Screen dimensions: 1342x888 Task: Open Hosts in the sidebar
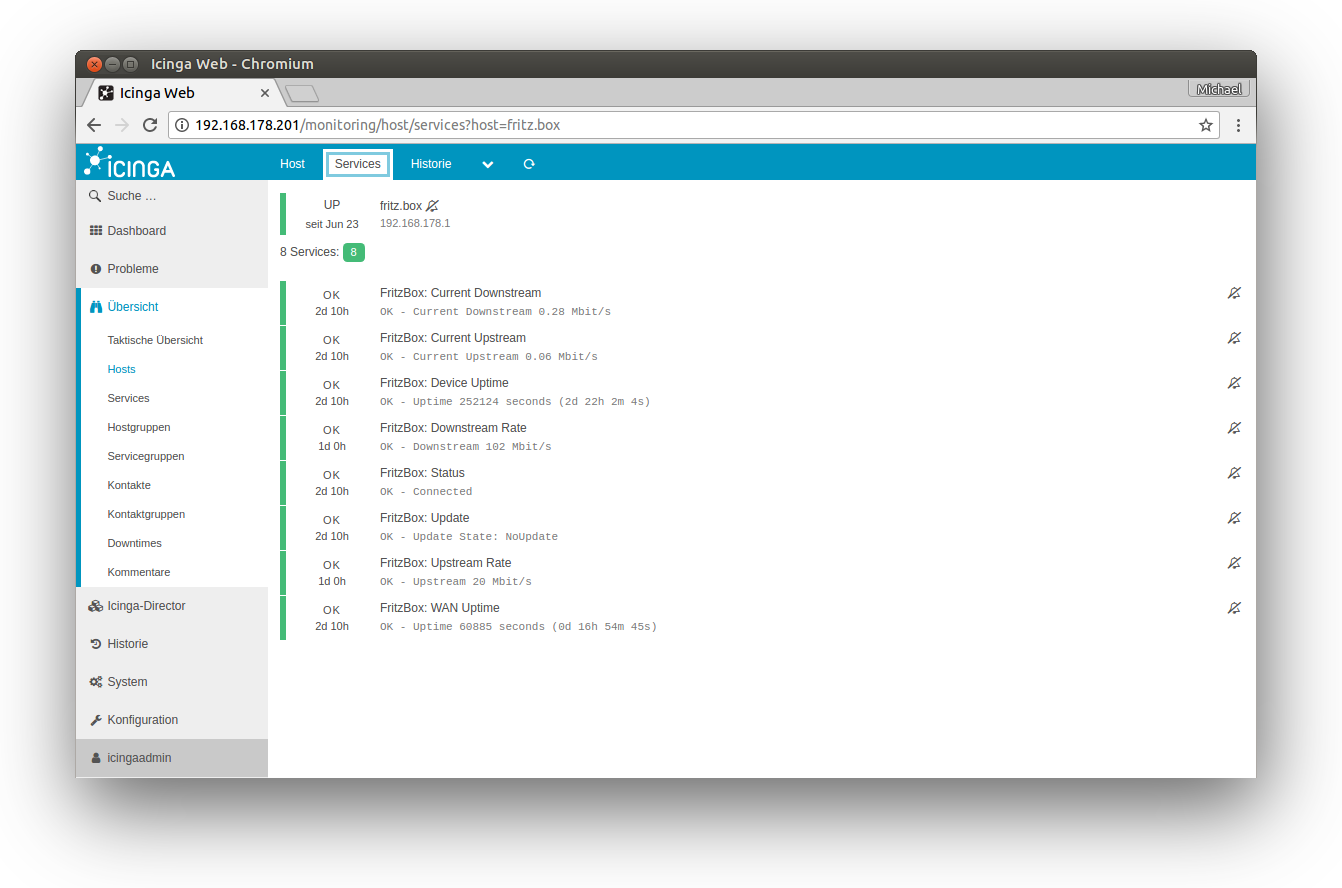point(121,369)
